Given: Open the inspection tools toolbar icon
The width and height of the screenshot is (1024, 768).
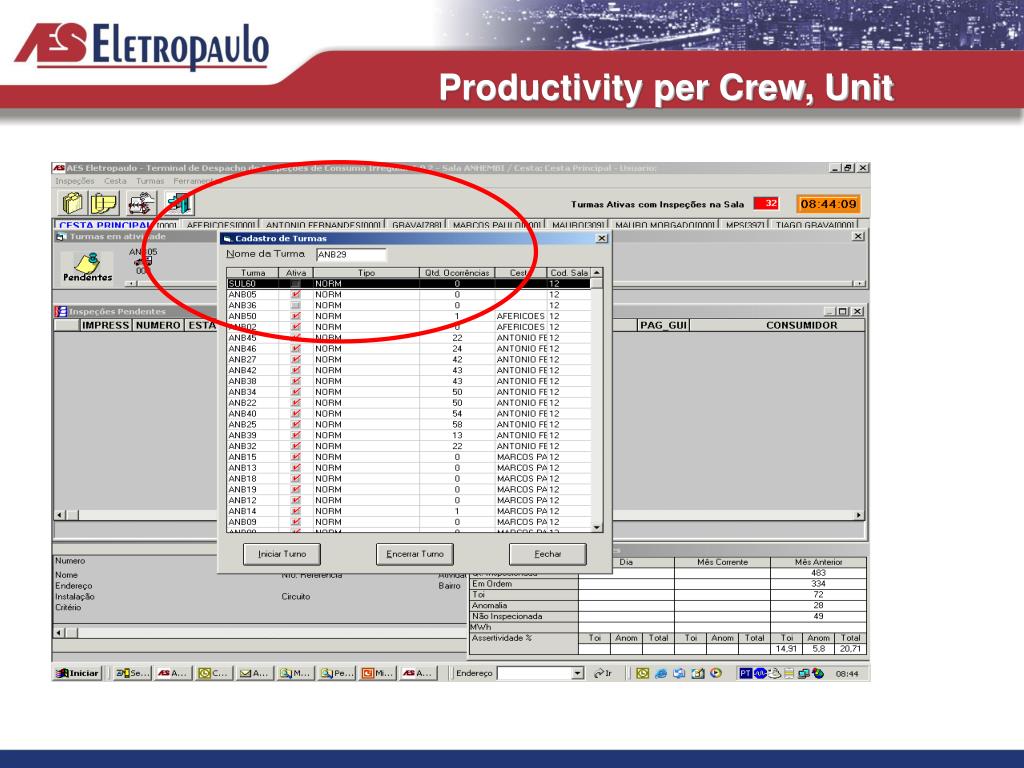Looking at the screenshot, I should 142,204.
